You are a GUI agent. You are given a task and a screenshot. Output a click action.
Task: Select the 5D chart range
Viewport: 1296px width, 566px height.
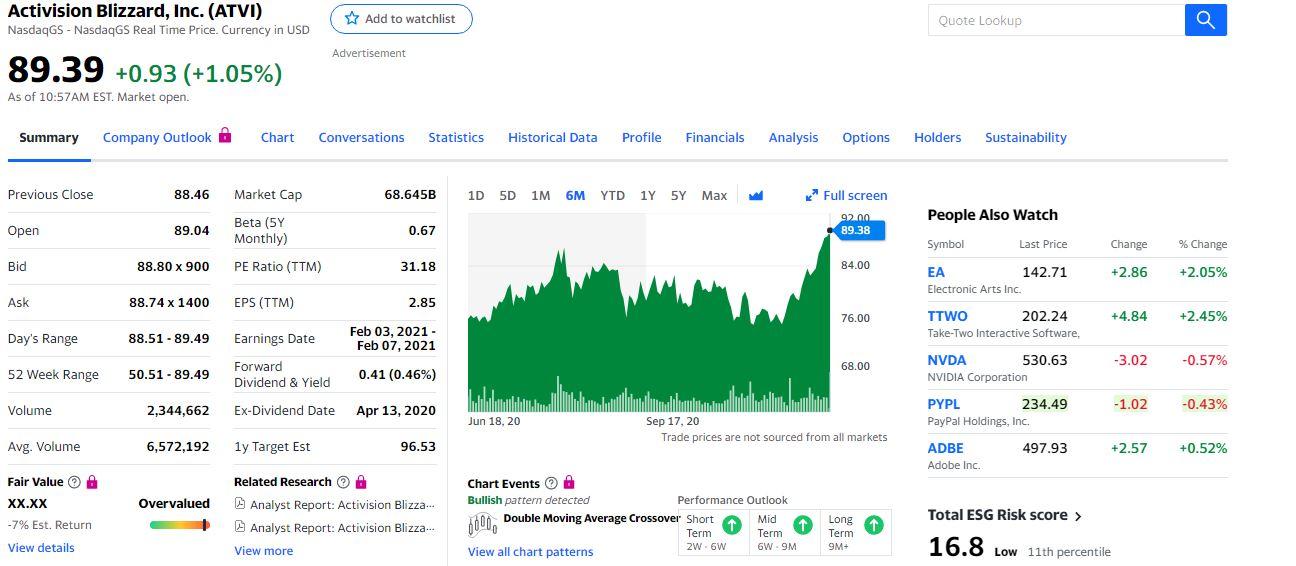(508, 196)
